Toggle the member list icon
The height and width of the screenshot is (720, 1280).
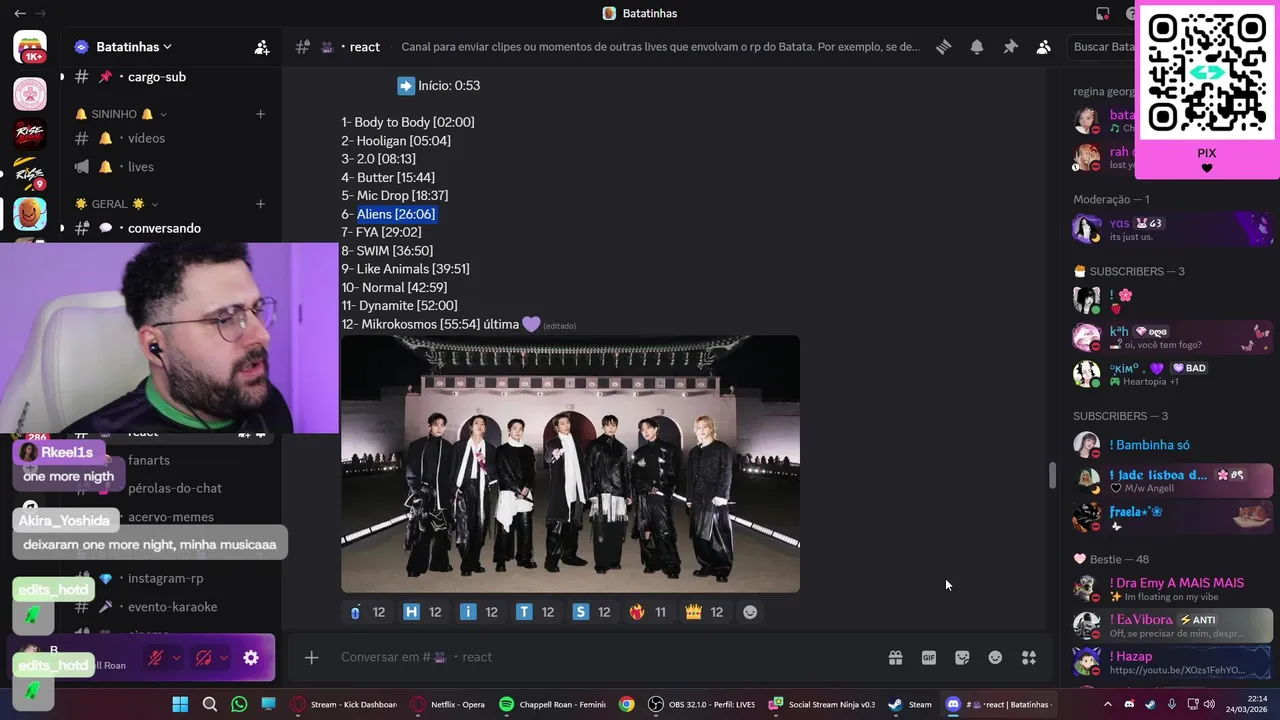tap(1044, 47)
